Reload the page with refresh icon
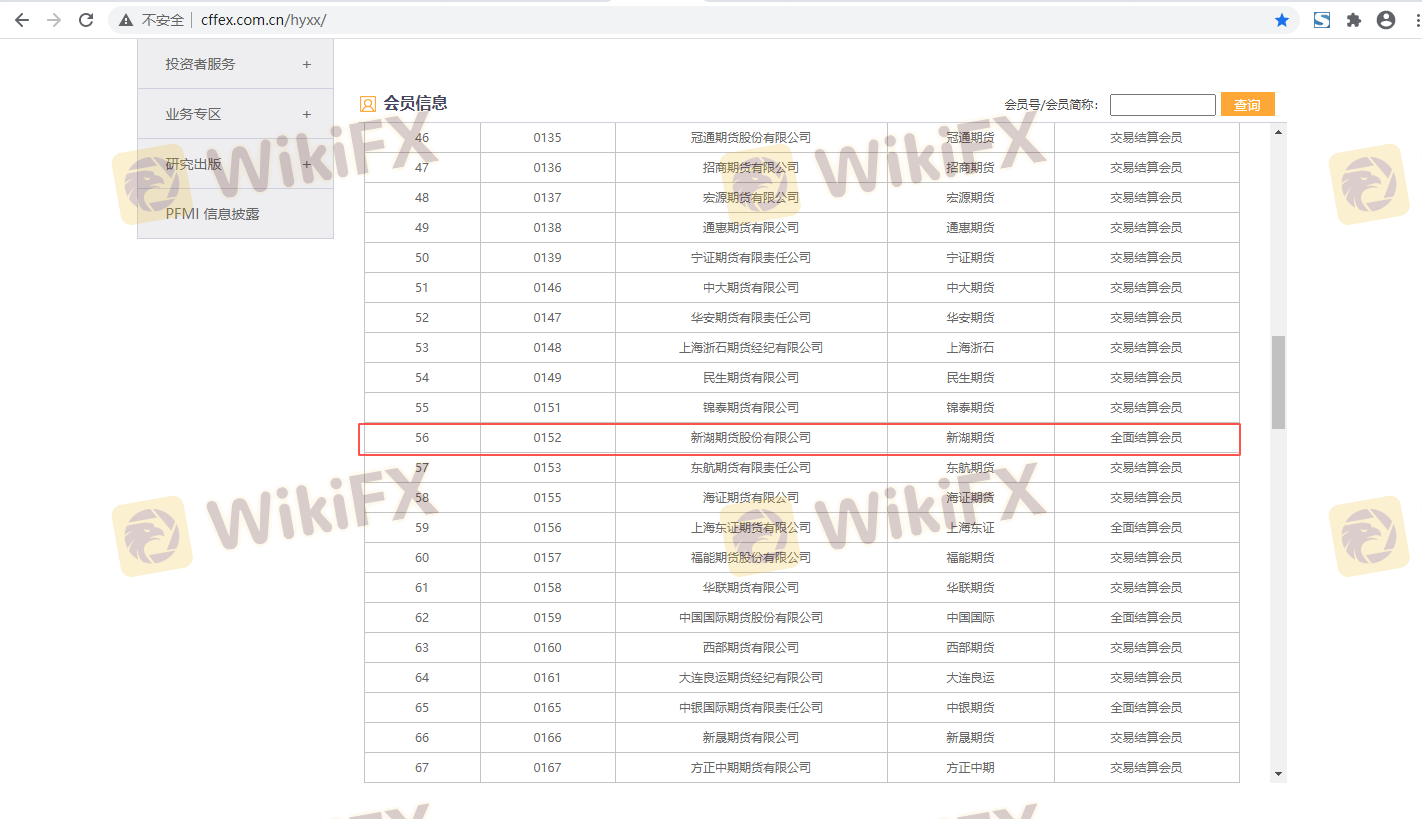This screenshot has width=1422, height=819. (x=86, y=20)
